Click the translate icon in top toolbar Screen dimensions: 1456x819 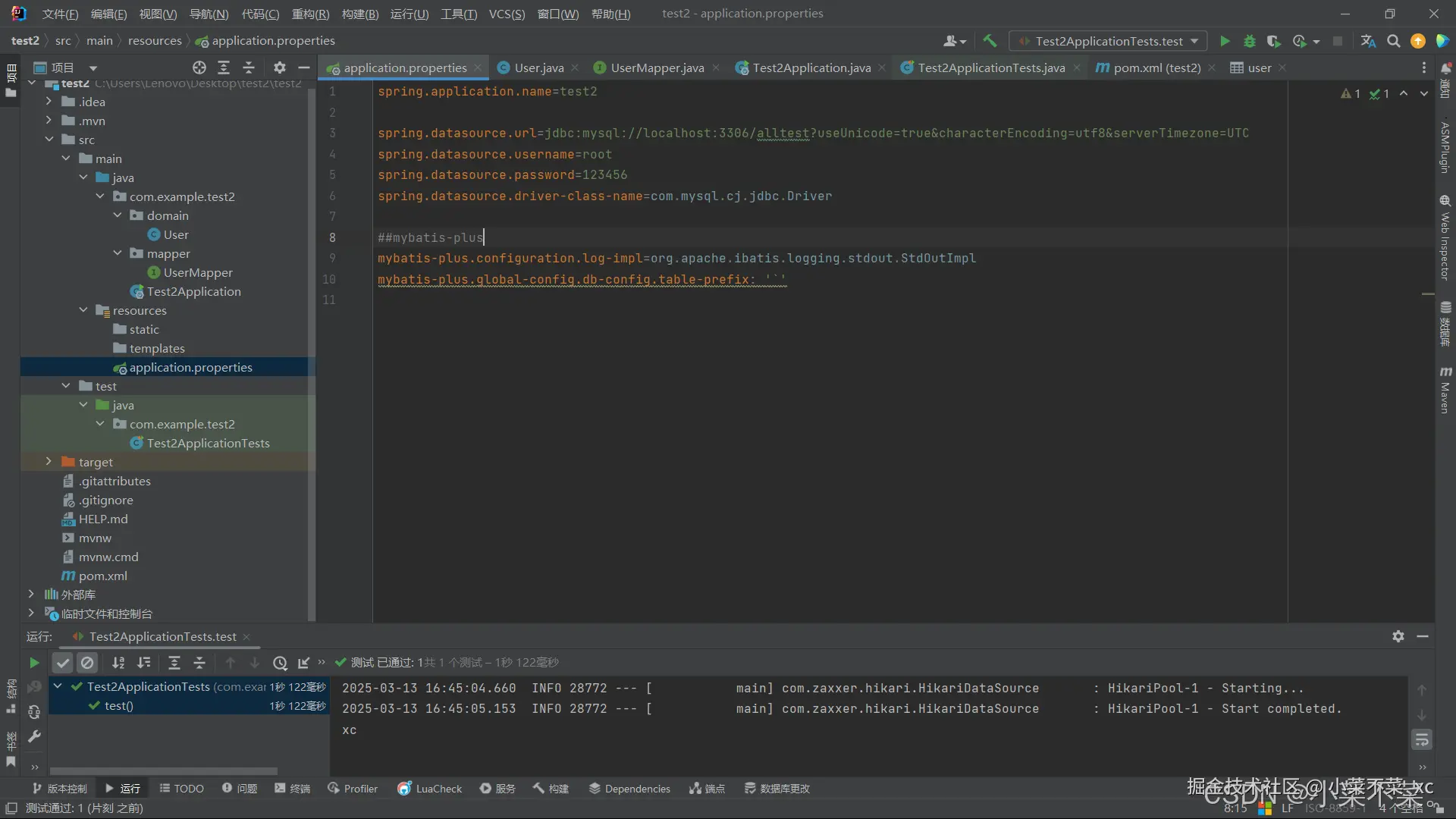pyautogui.click(x=1368, y=41)
